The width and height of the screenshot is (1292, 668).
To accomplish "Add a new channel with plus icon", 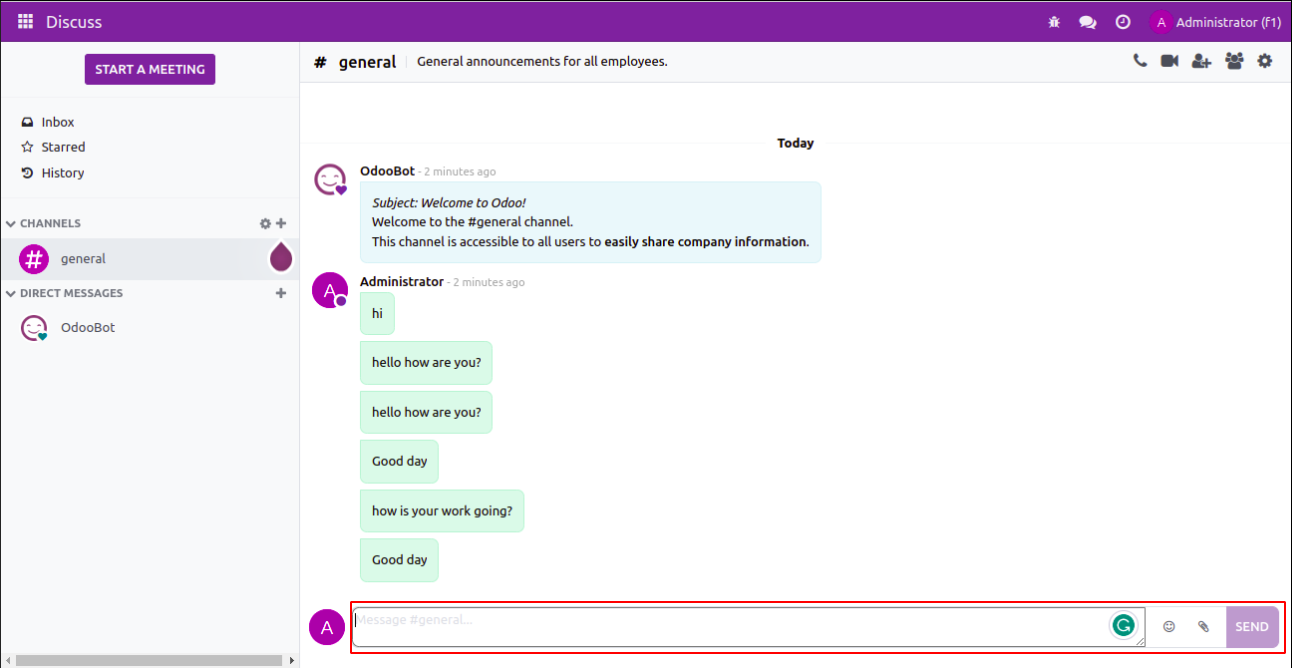I will [x=281, y=224].
